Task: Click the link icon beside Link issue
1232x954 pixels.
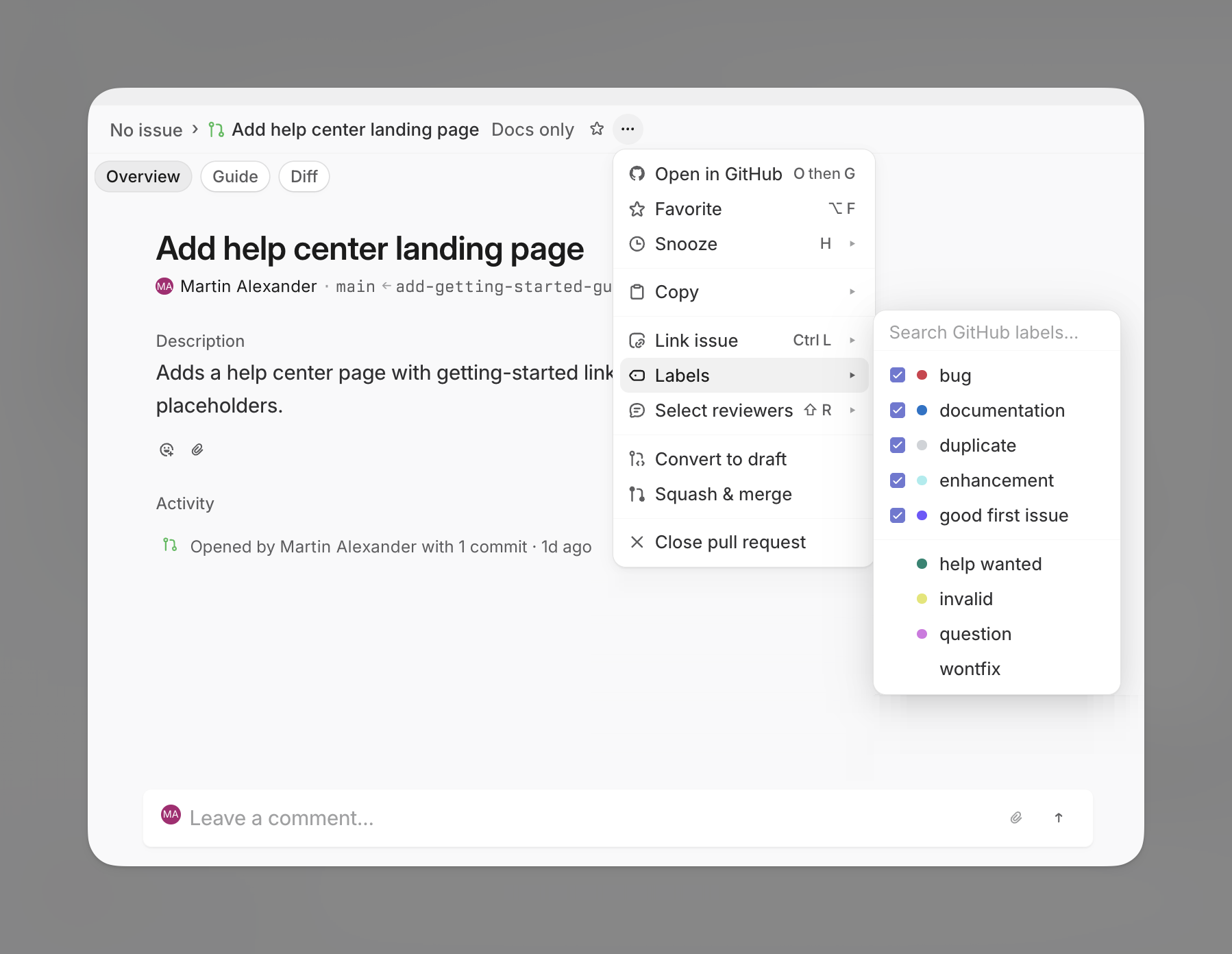Action: coord(637,341)
